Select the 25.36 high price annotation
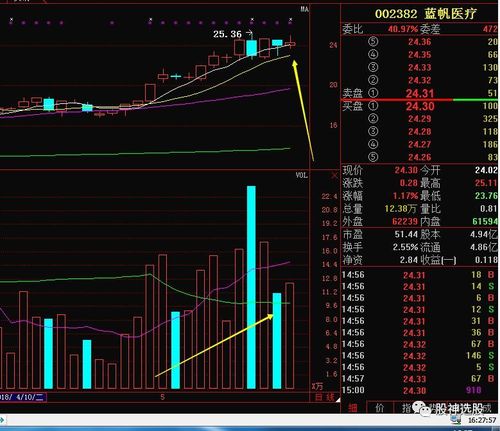Viewport: 500px width, 431px height. click(227, 34)
